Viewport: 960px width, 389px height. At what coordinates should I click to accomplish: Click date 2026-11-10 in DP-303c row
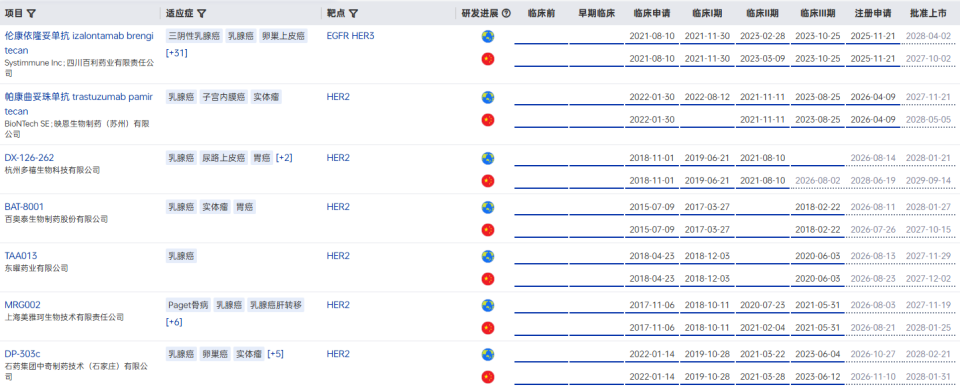(x=873, y=377)
